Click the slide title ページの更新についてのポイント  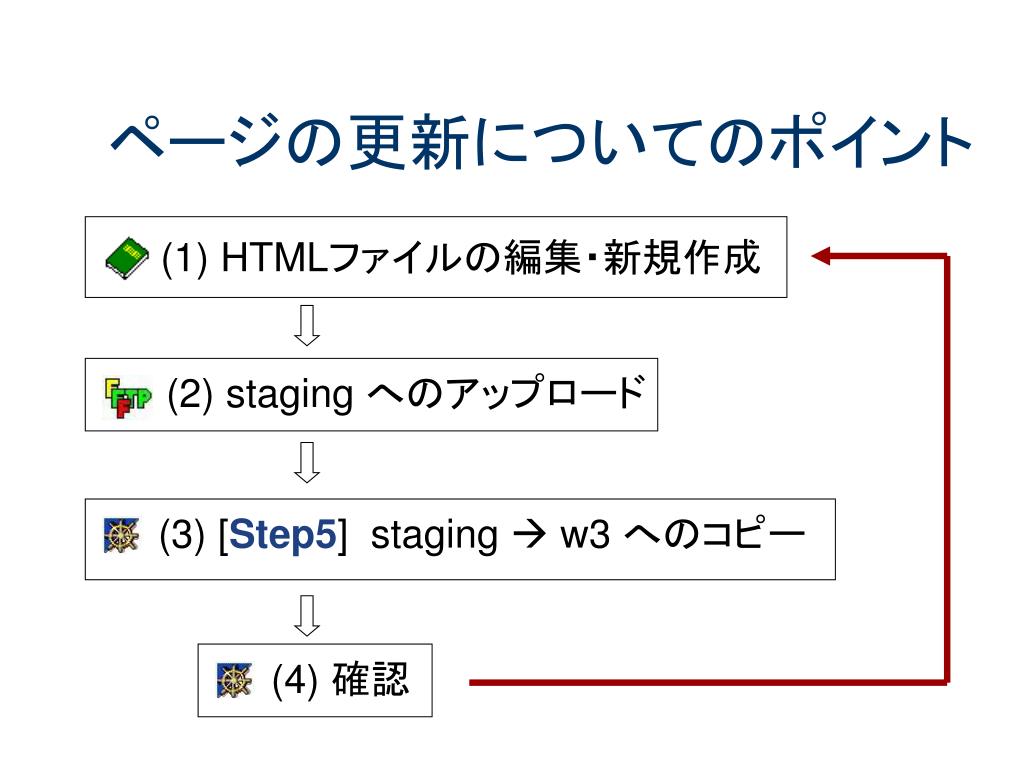(x=541, y=141)
